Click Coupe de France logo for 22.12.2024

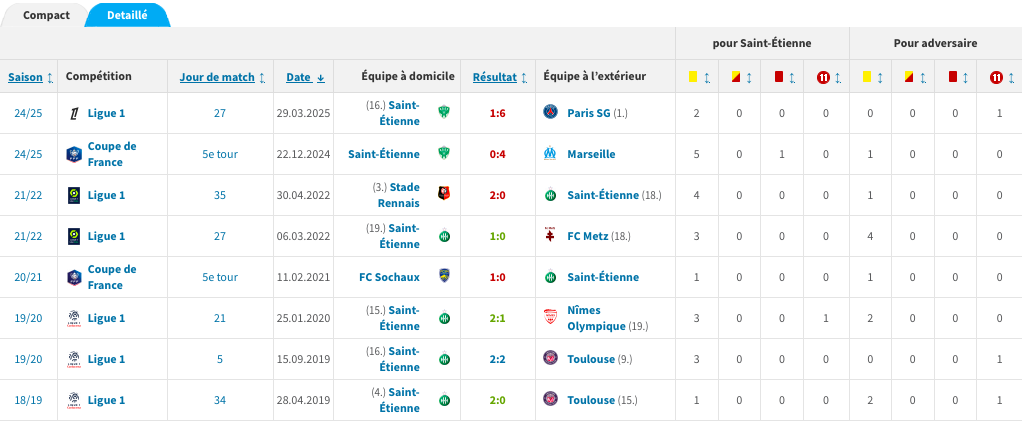[73, 154]
